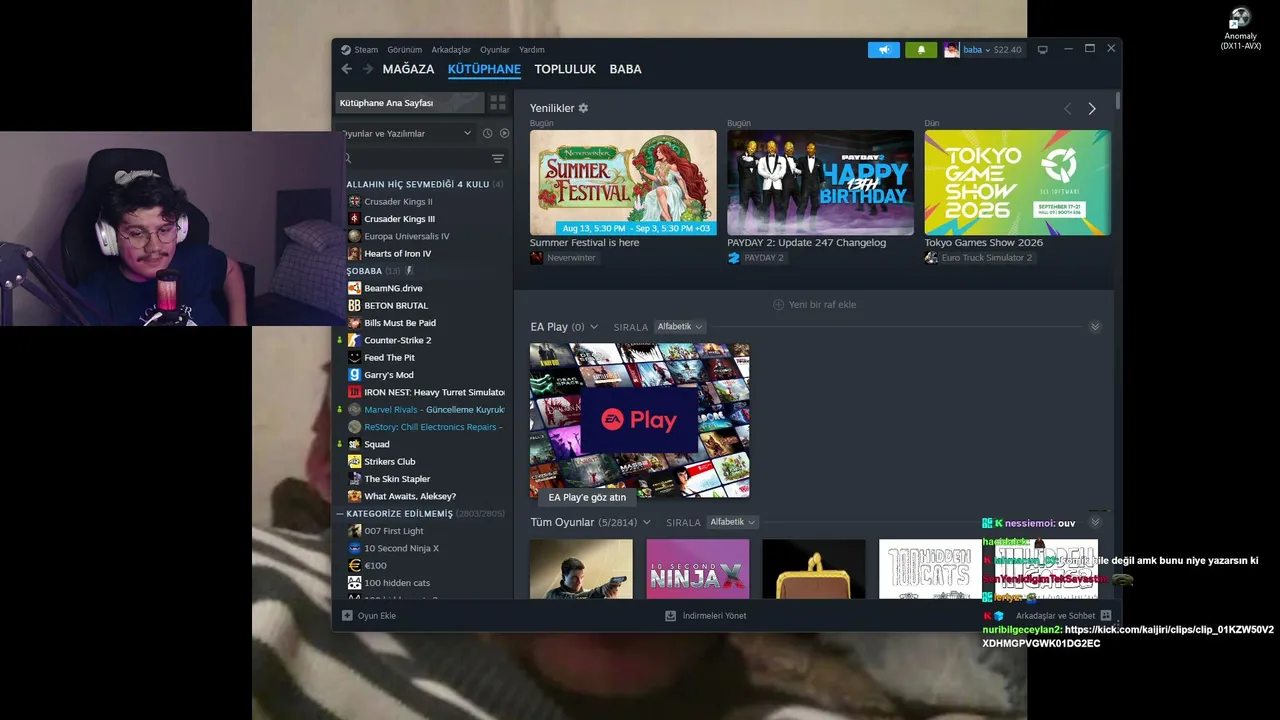The width and height of the screenshot is (1280, 720).
Task: Click Kütüphane Ana Sayfası button
Action: (409, 103)
